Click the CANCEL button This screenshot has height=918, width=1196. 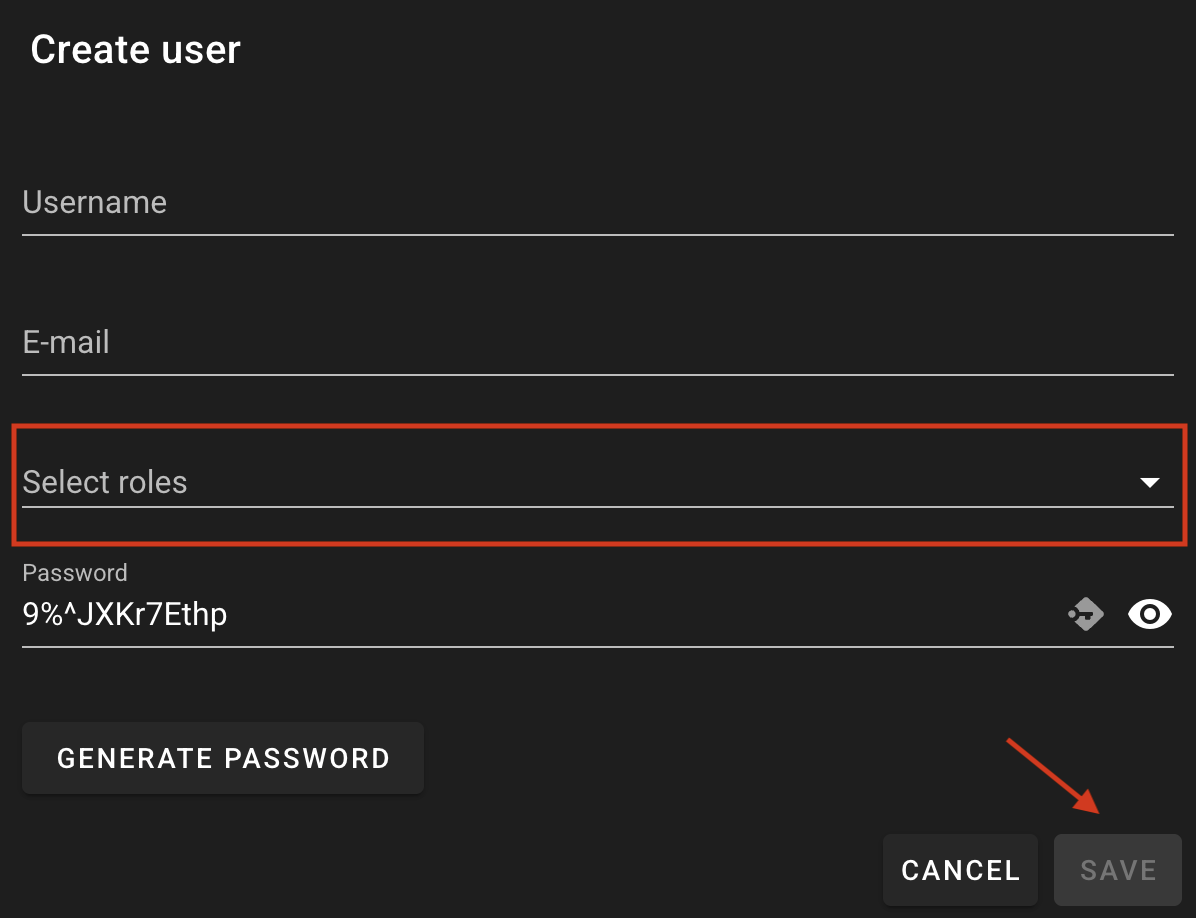pyautogui.click(x=960, y=870)
